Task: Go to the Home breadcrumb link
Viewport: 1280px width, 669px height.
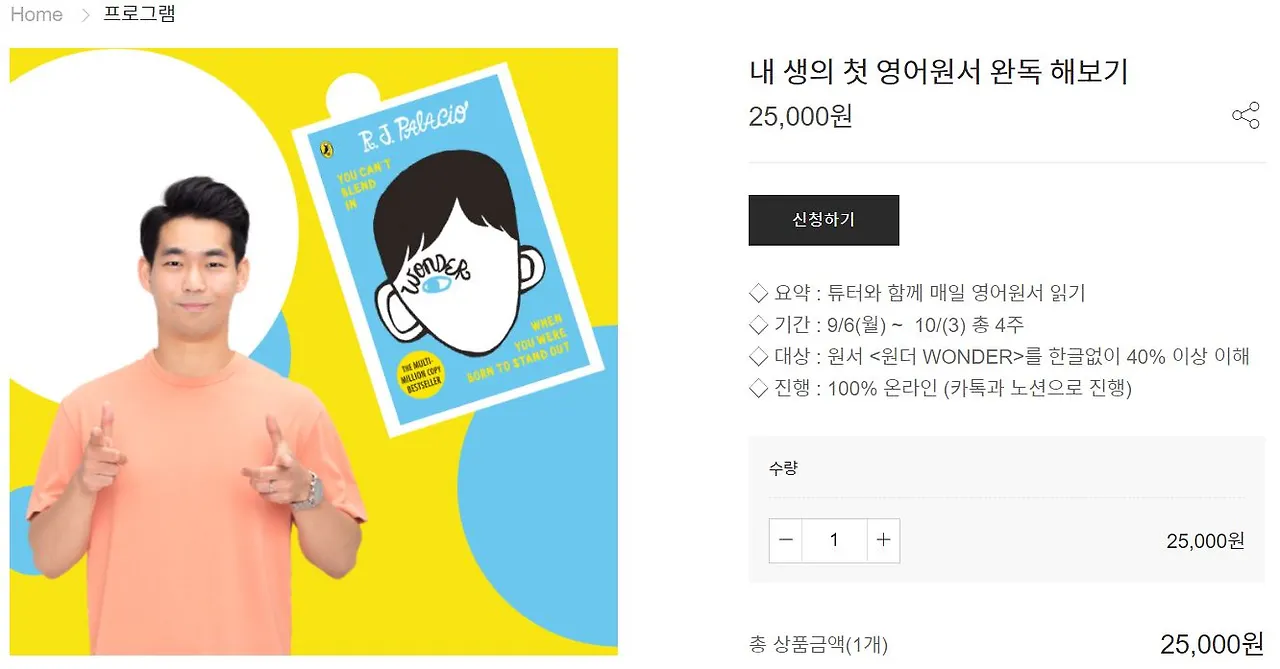Action: [36, 15]
